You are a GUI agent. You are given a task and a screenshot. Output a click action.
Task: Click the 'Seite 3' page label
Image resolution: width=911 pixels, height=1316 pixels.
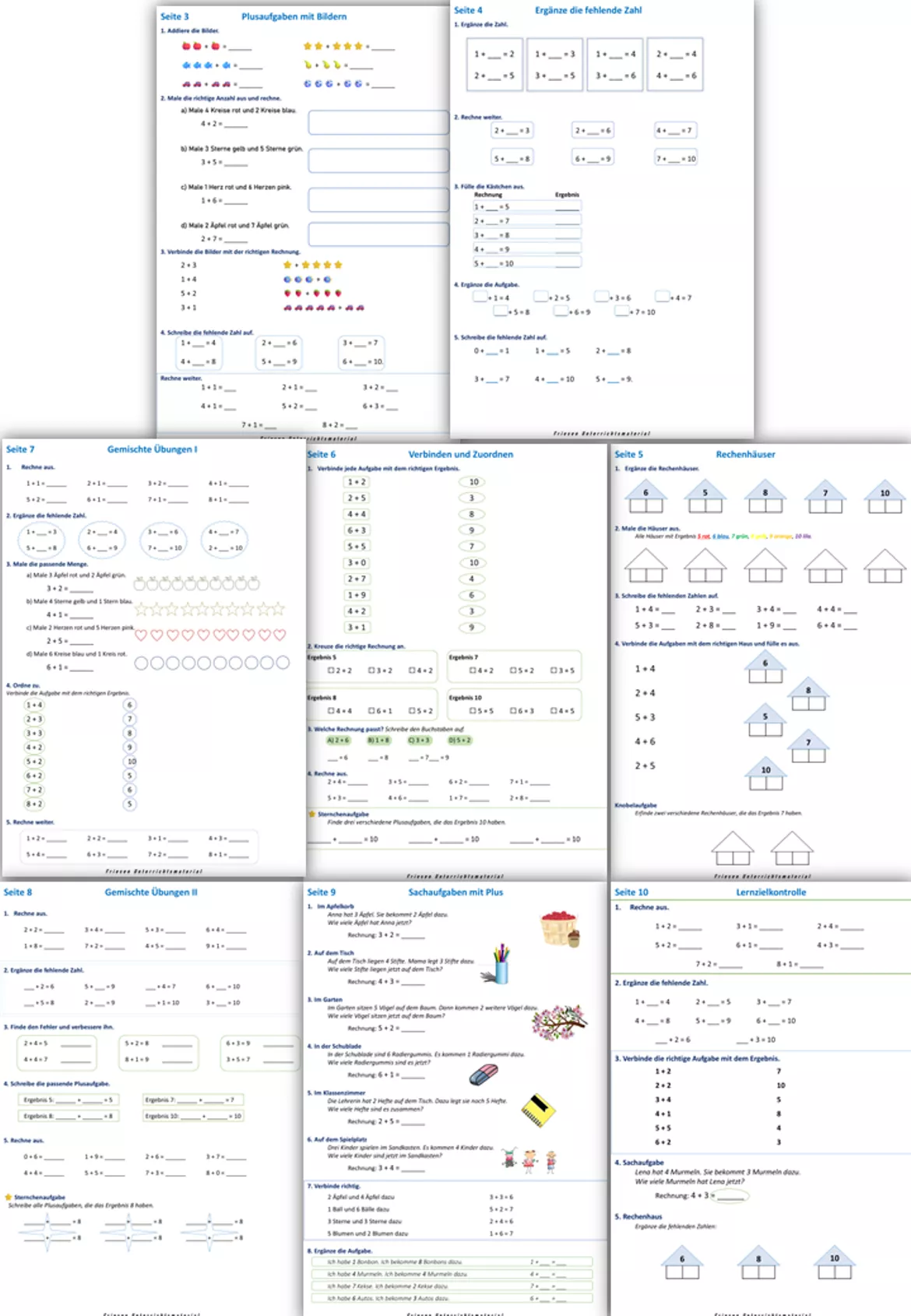(174, 16)
